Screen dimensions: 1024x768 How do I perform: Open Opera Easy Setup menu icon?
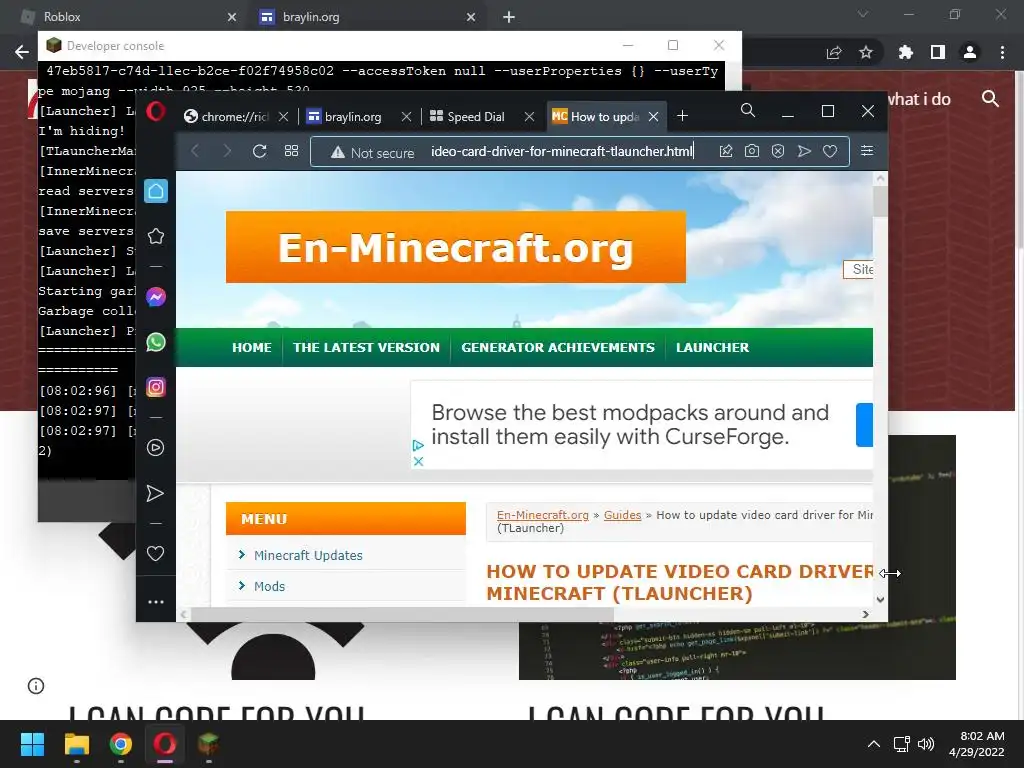(x=867, y=151)
